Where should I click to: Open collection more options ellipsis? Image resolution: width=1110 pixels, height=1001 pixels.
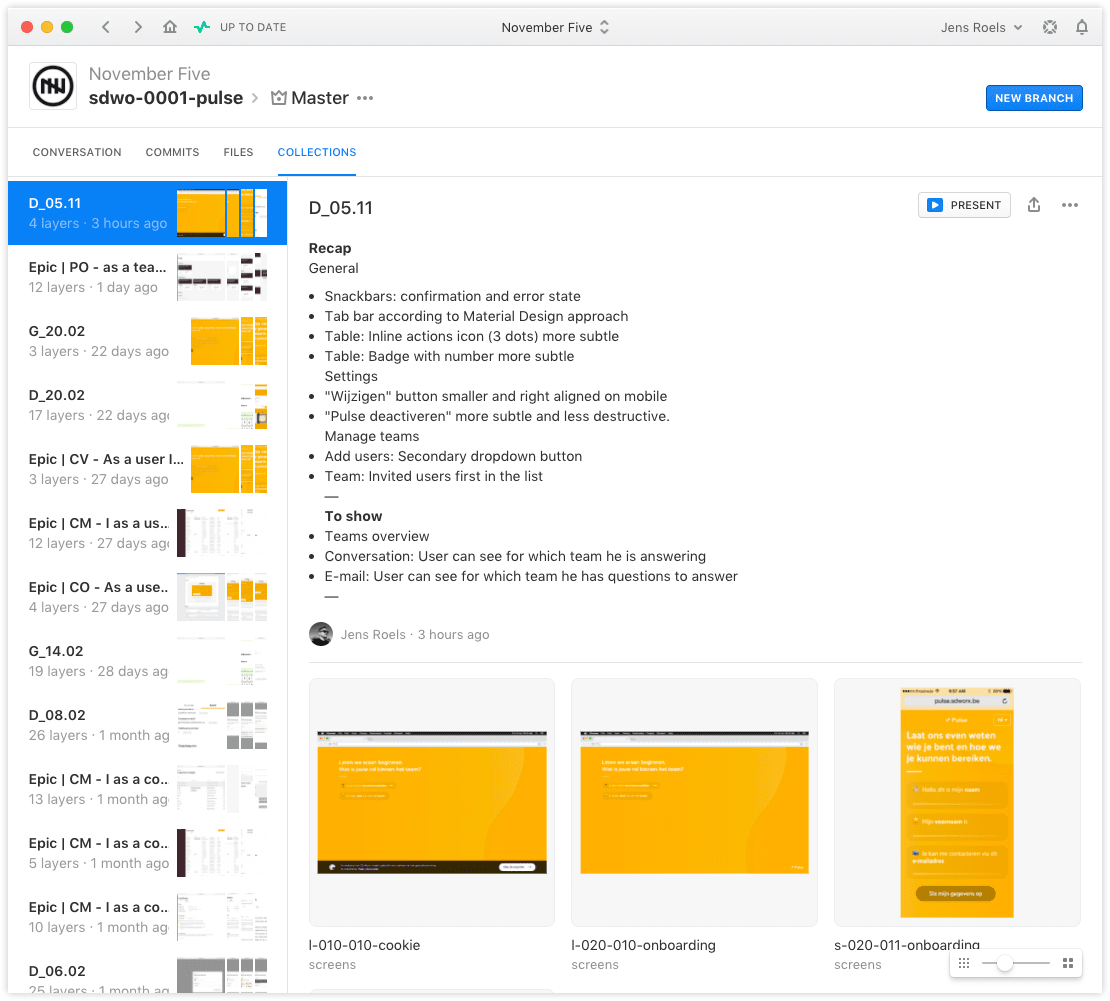click(1070, 205)
